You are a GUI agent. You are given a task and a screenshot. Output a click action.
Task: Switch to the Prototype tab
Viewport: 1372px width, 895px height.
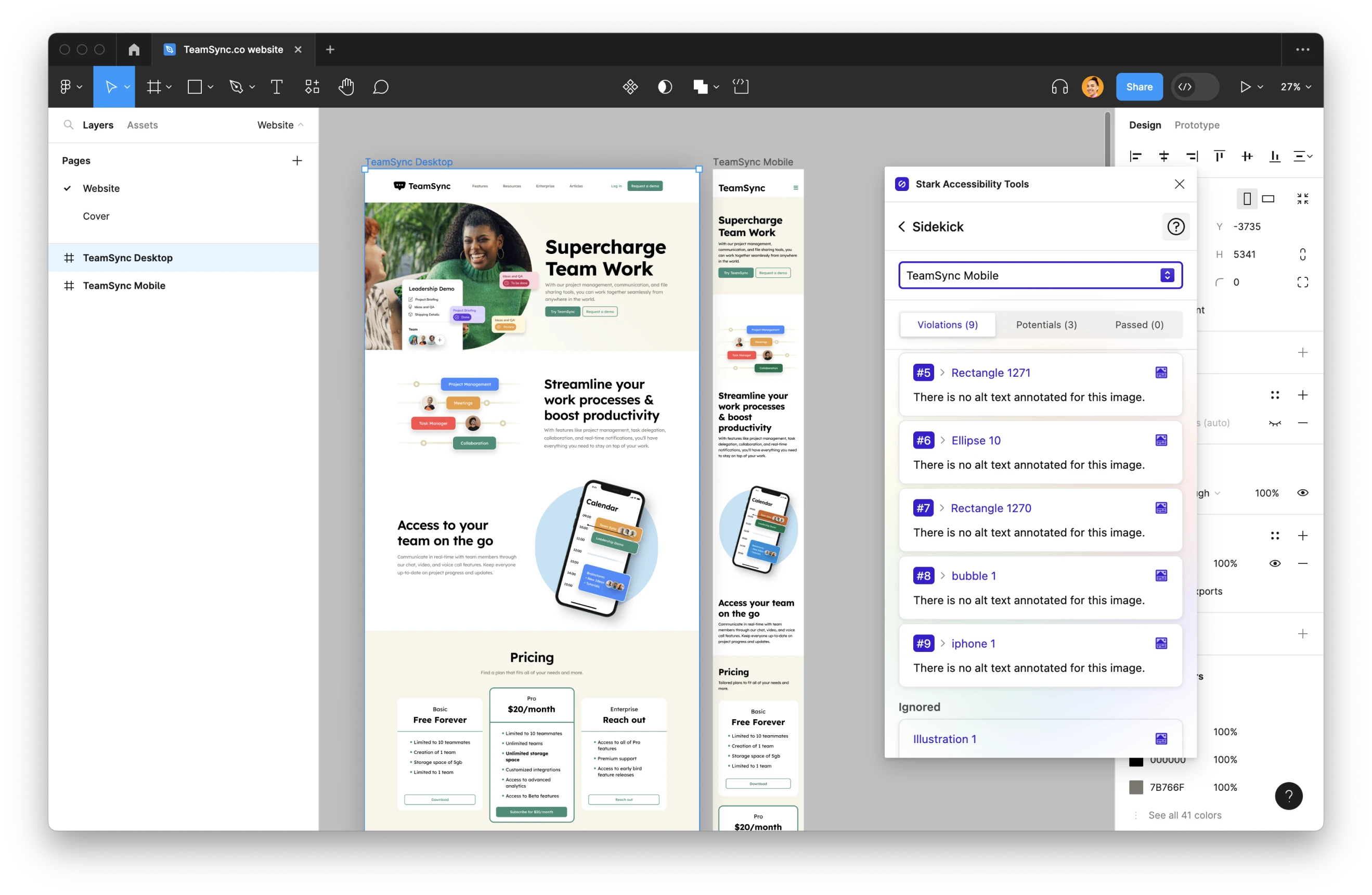(x=1197, y=125)
